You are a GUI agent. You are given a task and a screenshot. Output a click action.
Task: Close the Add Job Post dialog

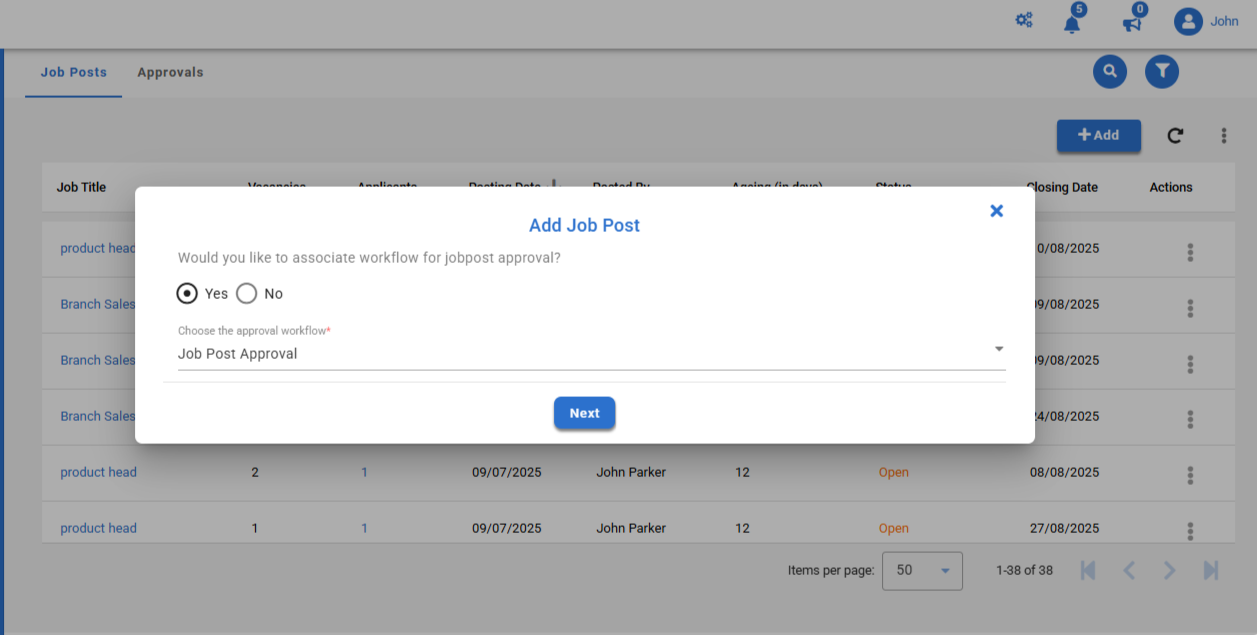[996, 211]
